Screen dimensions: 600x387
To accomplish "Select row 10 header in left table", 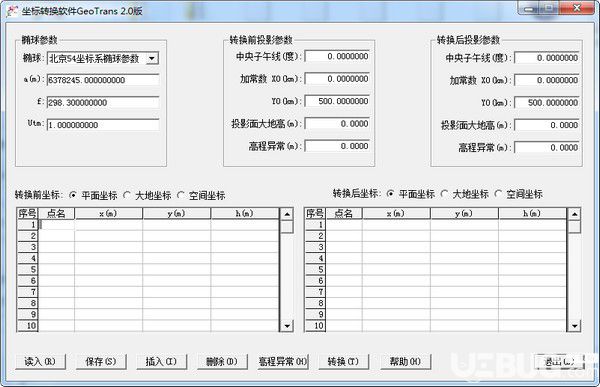I will pyautogui.click(x=28, y=326).
